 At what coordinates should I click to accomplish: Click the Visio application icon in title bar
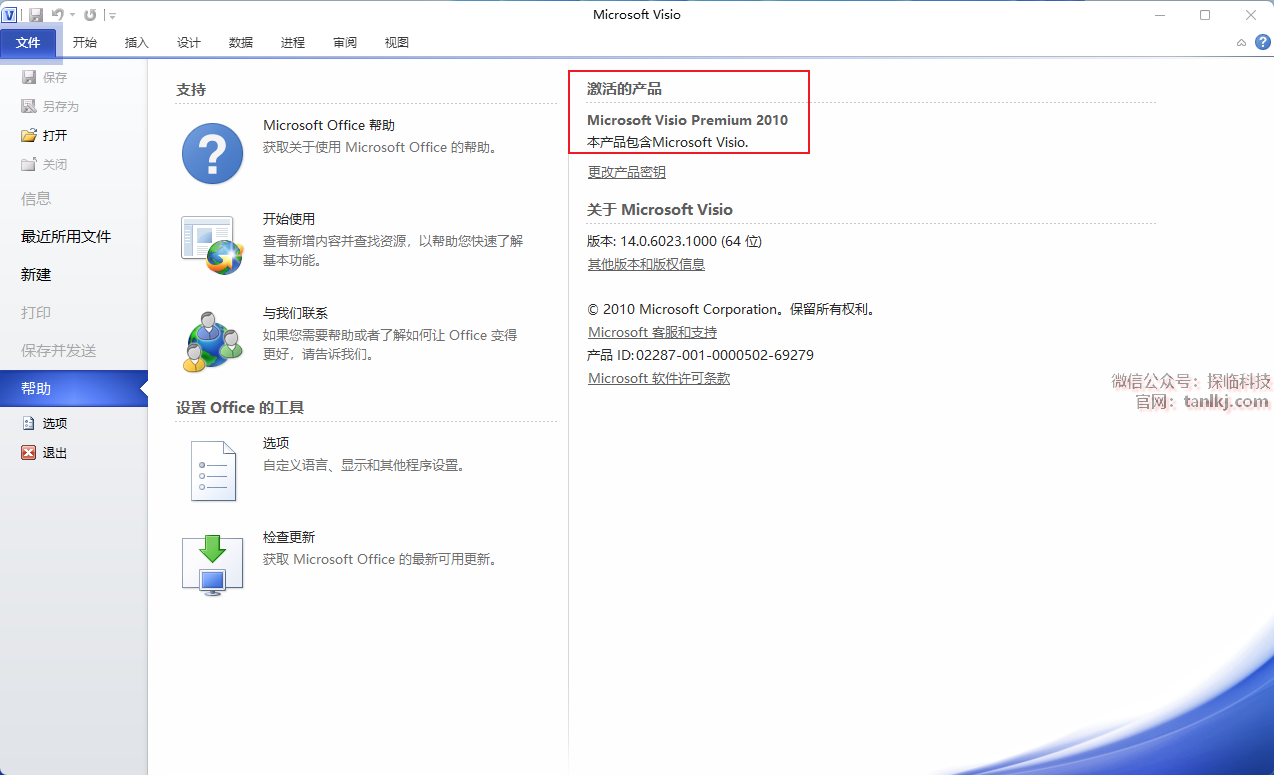coord(11,15)
